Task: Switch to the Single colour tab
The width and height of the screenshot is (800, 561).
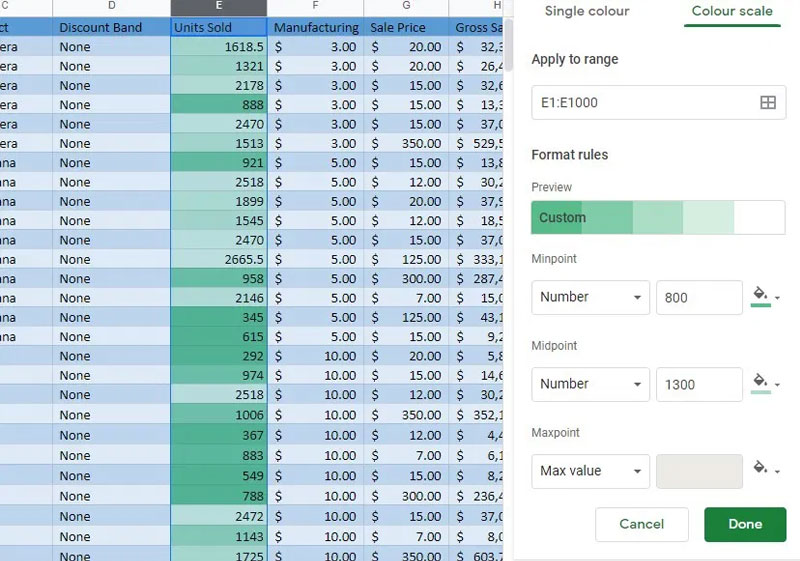Action: point(587,11)
